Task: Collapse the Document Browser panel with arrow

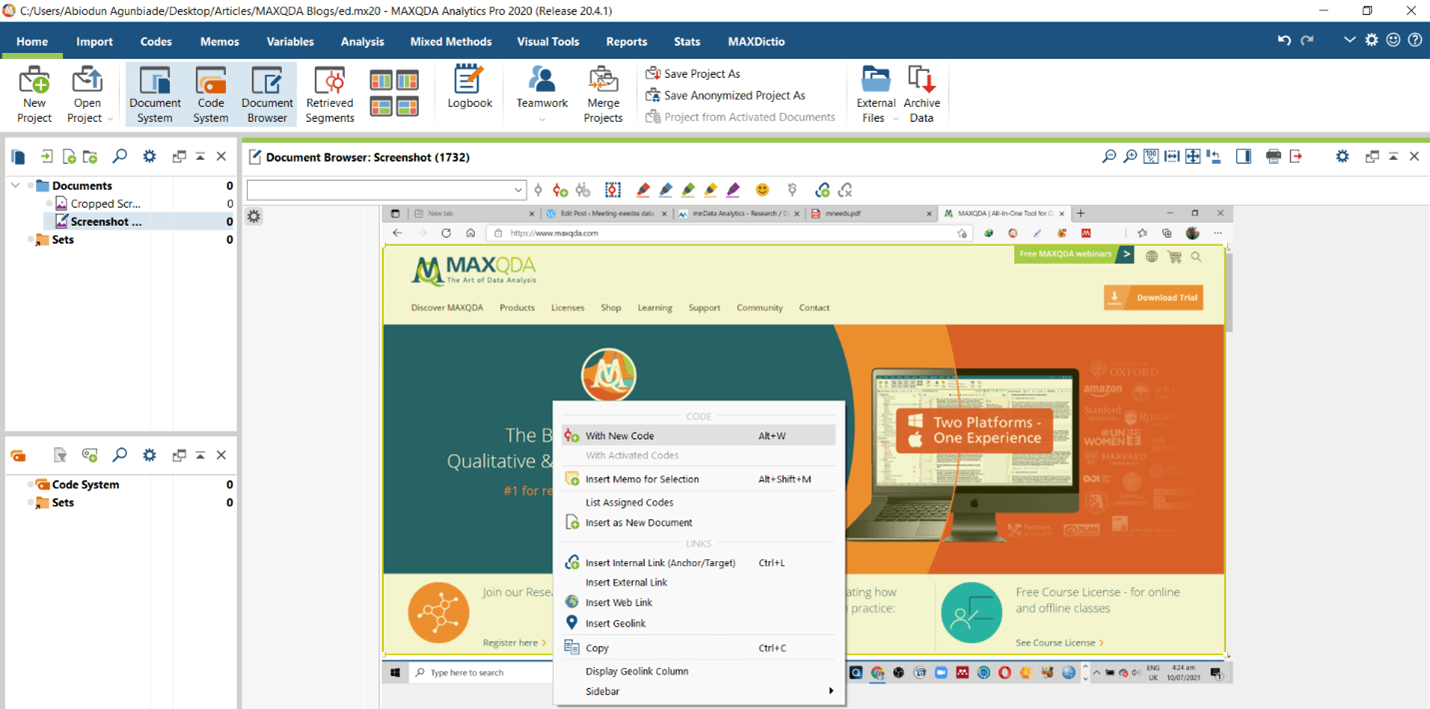Action: [x=1393, y=157]
